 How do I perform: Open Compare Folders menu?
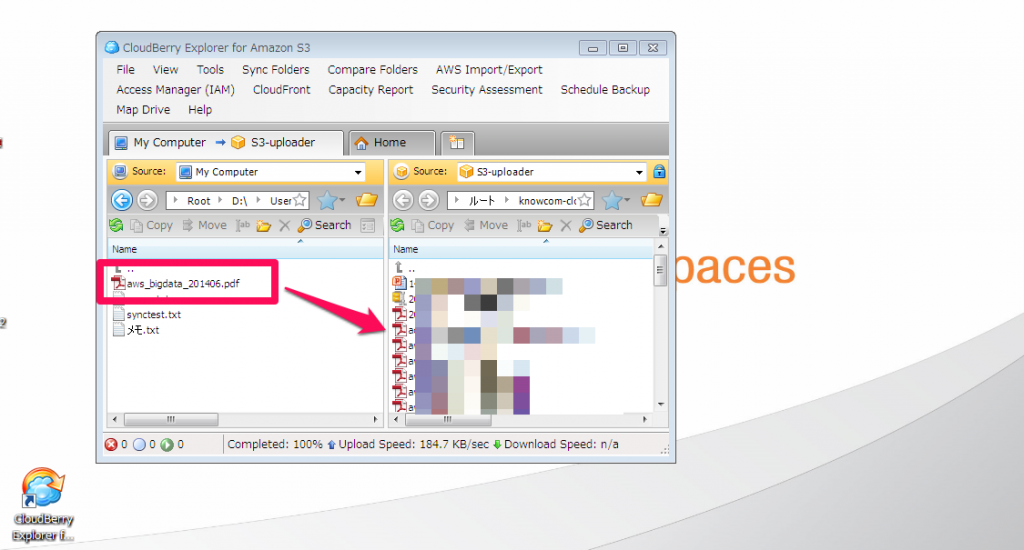372,70
